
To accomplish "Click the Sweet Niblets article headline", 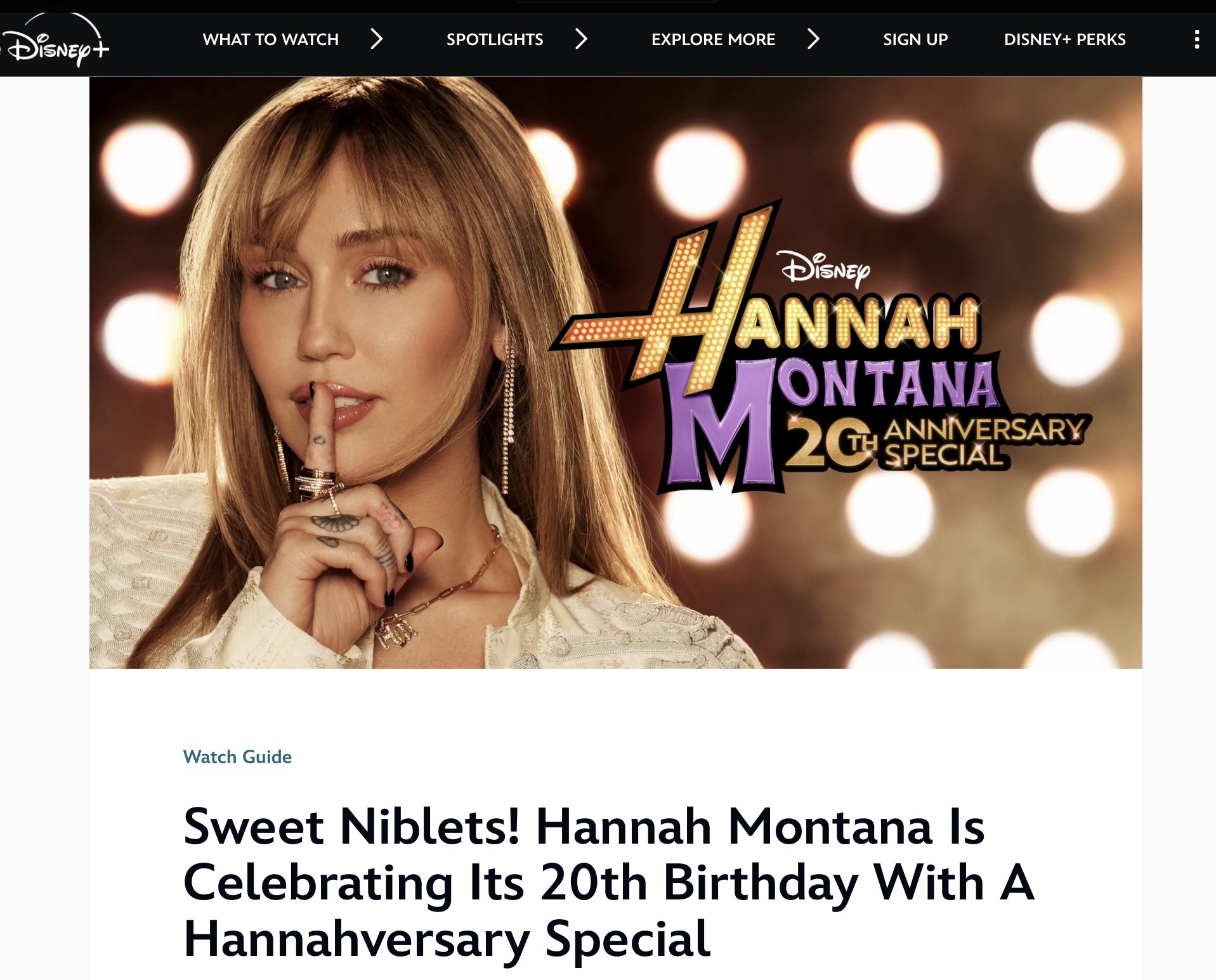I will (x=609, y=882).
